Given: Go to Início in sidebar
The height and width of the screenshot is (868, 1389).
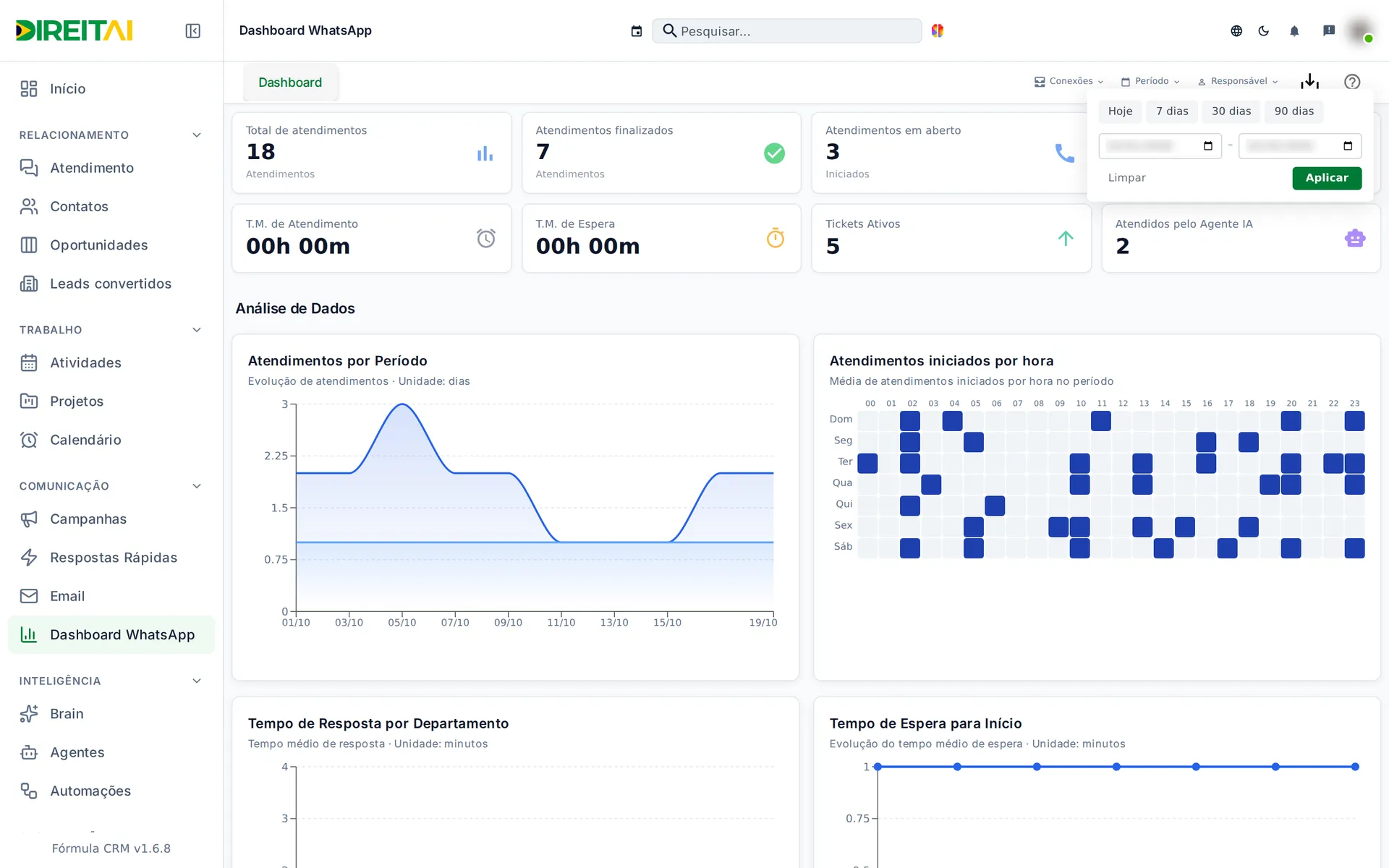Looking at the screenshot, I should (111, 89).
